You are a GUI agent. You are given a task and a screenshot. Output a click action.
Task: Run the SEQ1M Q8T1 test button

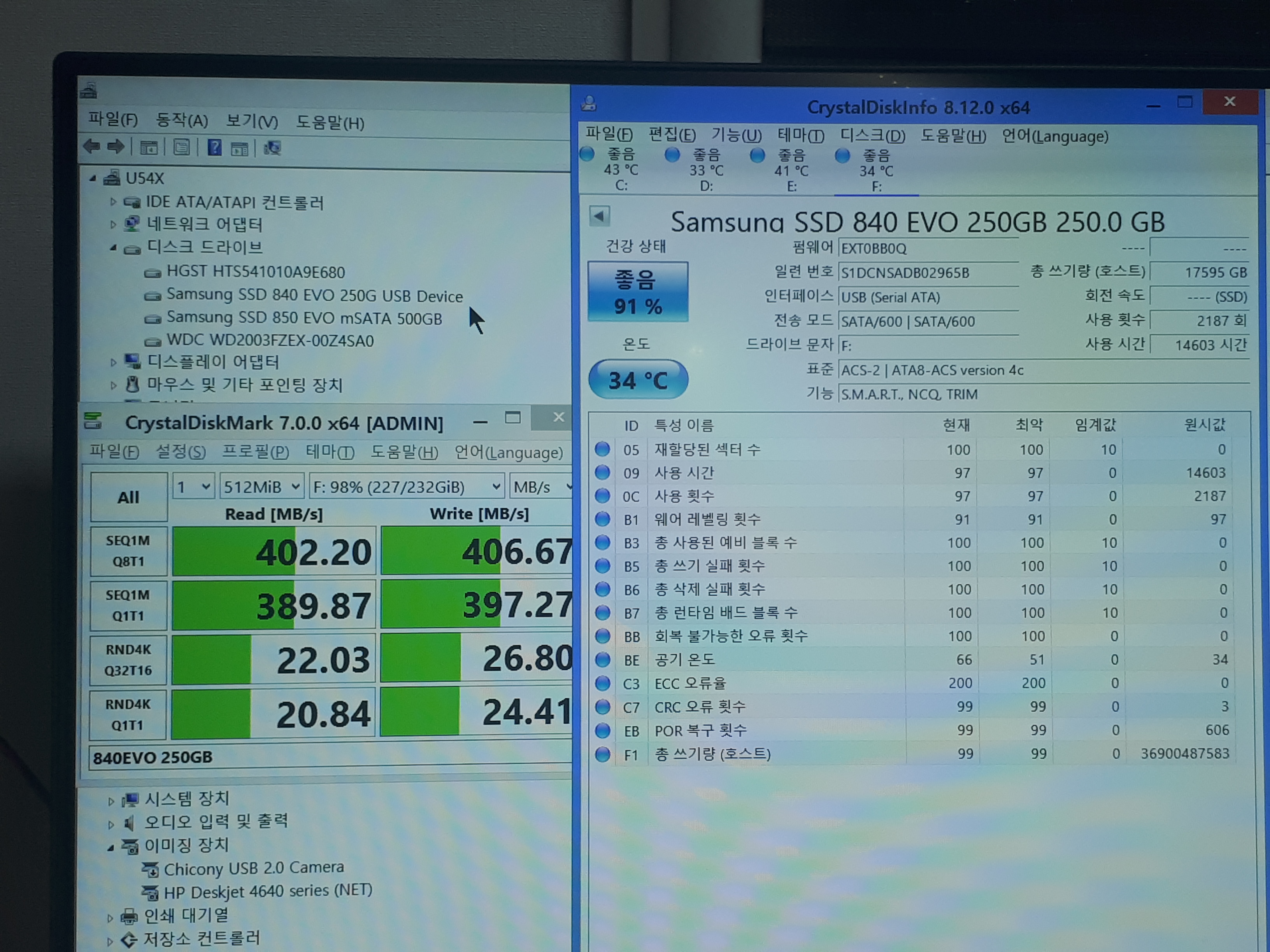(x=129, y=551)
